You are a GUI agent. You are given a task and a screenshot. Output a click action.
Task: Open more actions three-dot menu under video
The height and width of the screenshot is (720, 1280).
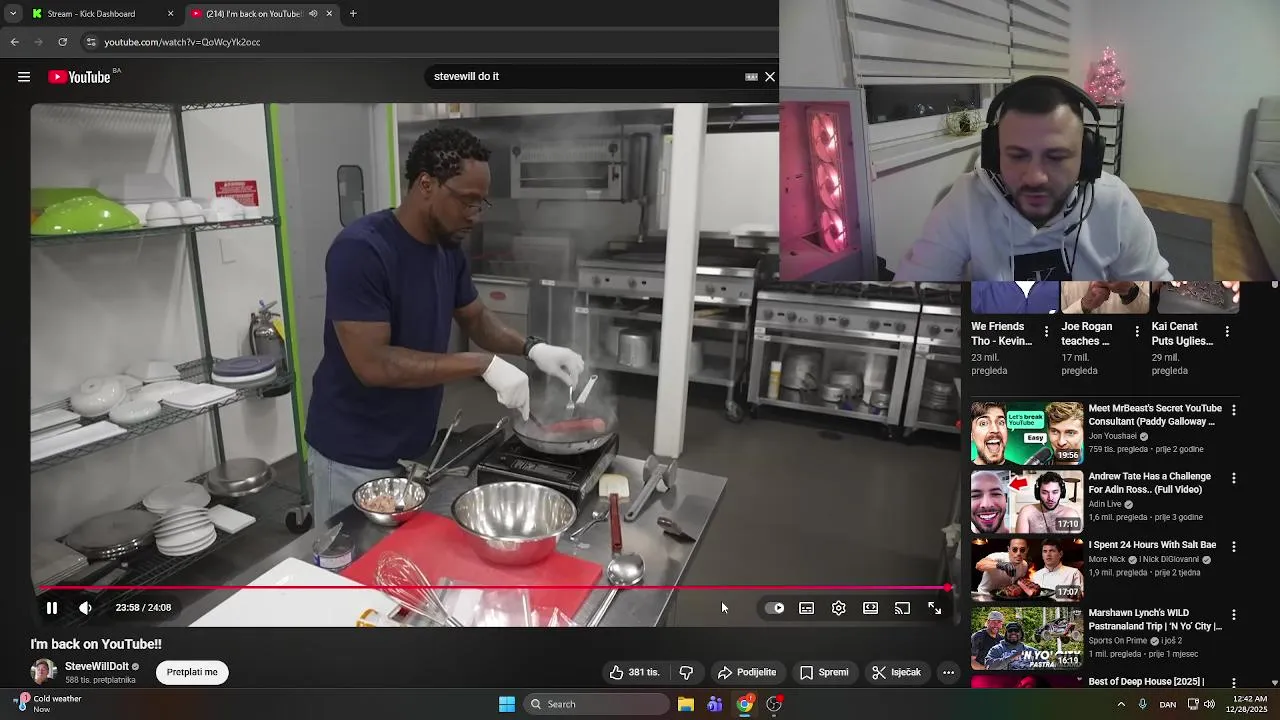(949, 672)
